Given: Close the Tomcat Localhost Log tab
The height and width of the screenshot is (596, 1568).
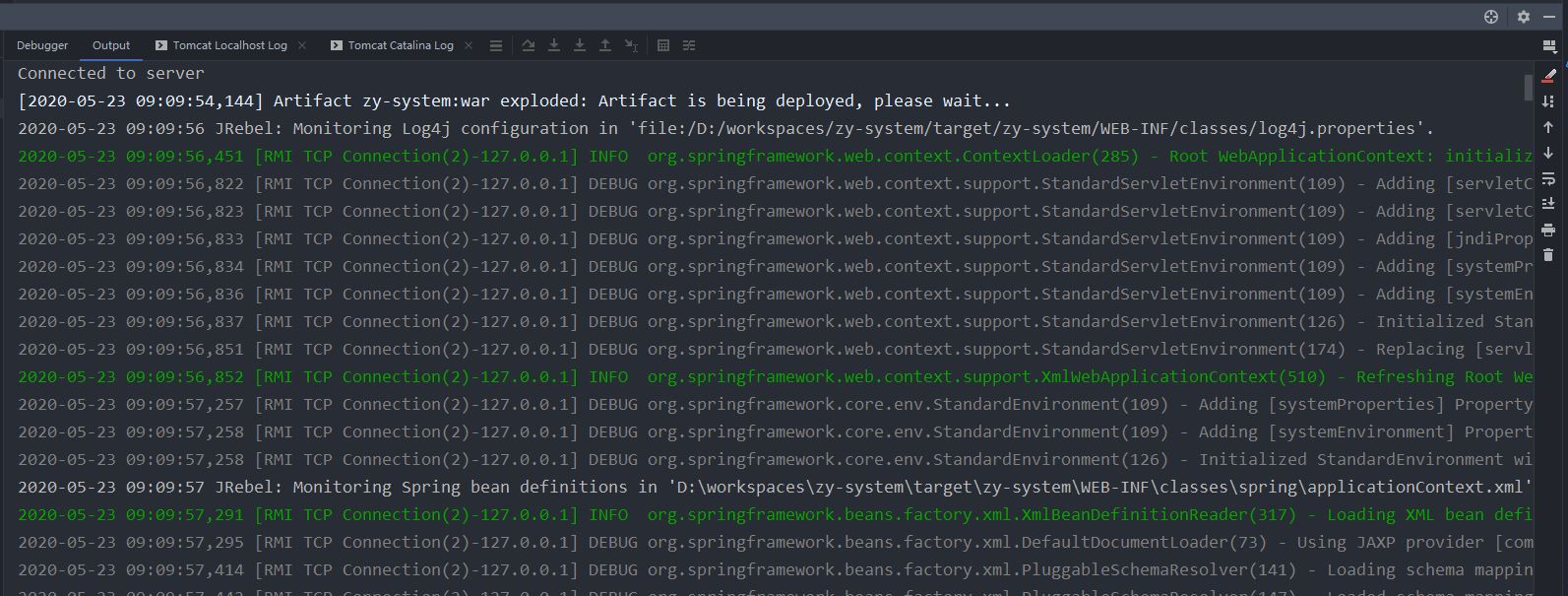Looking at the screenshot, I should 302,45.
